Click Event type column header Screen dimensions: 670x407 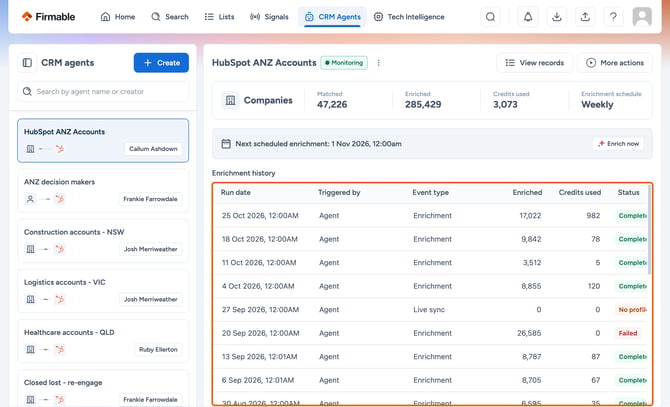coord(431,193)
